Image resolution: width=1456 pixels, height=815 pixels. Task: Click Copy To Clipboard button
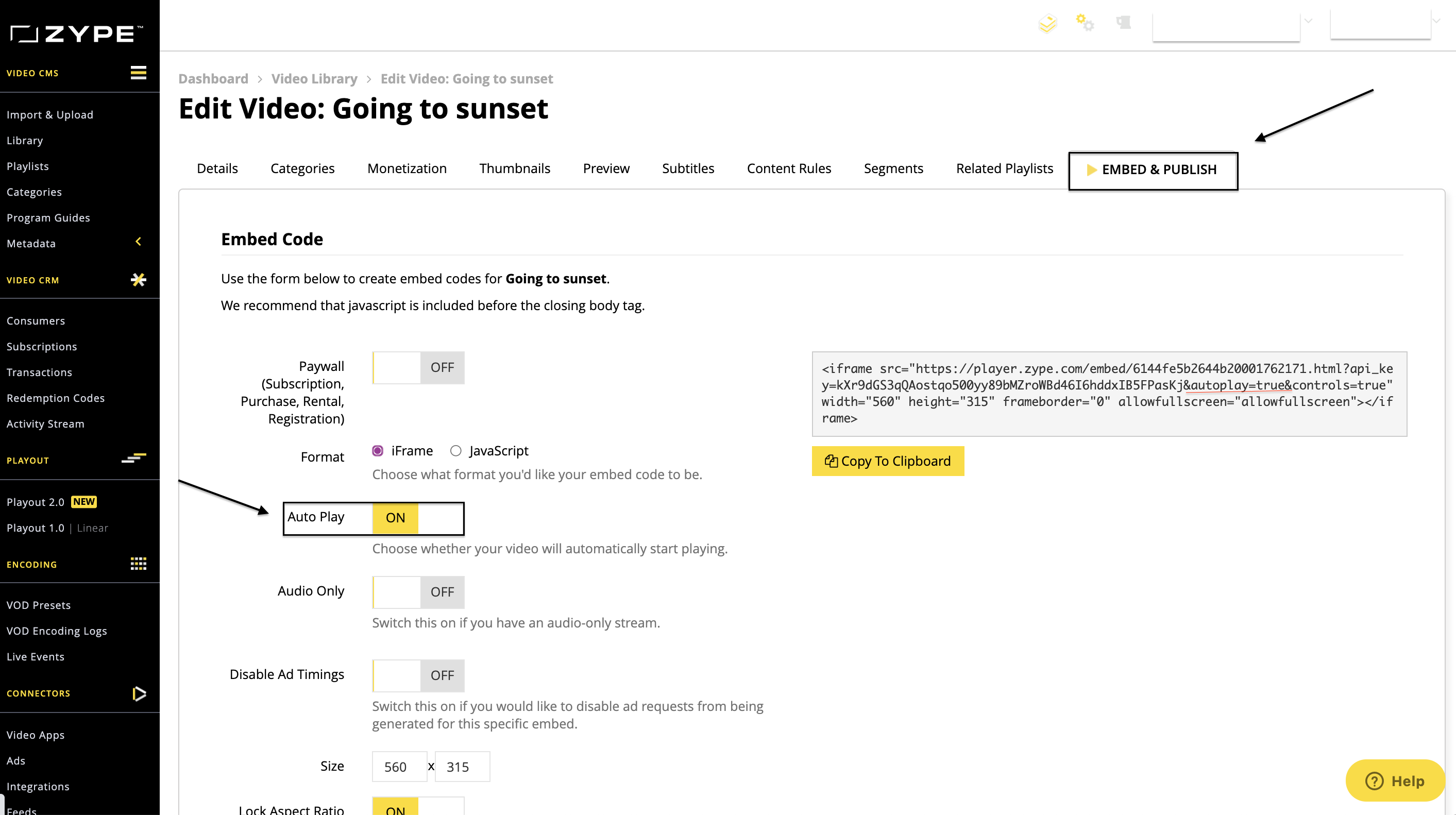coord(888,461)
